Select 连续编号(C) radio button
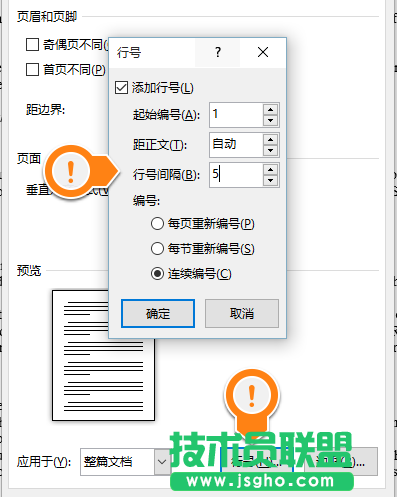 pos(157,274)
